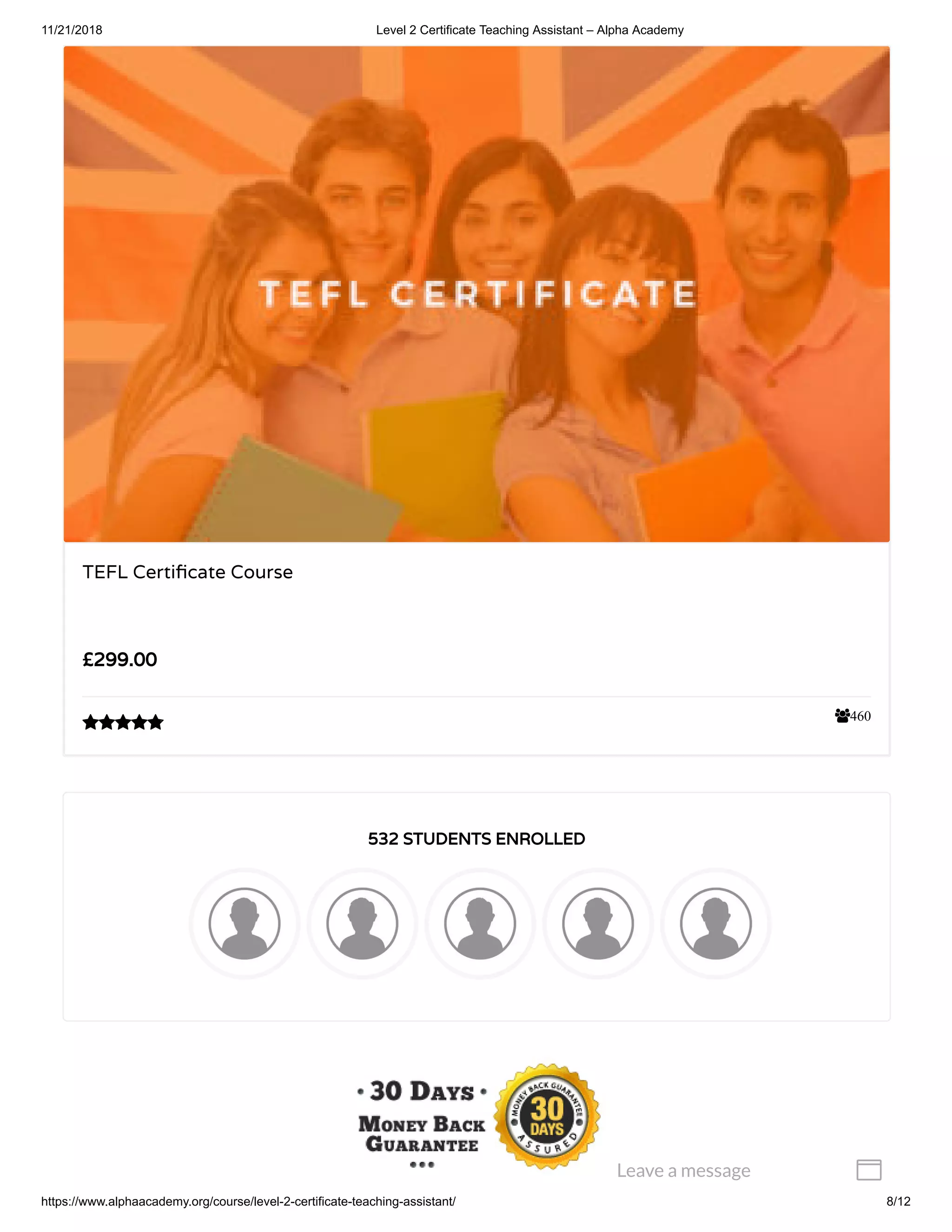Open the fourth enrolled student avatar

(598, 923)
